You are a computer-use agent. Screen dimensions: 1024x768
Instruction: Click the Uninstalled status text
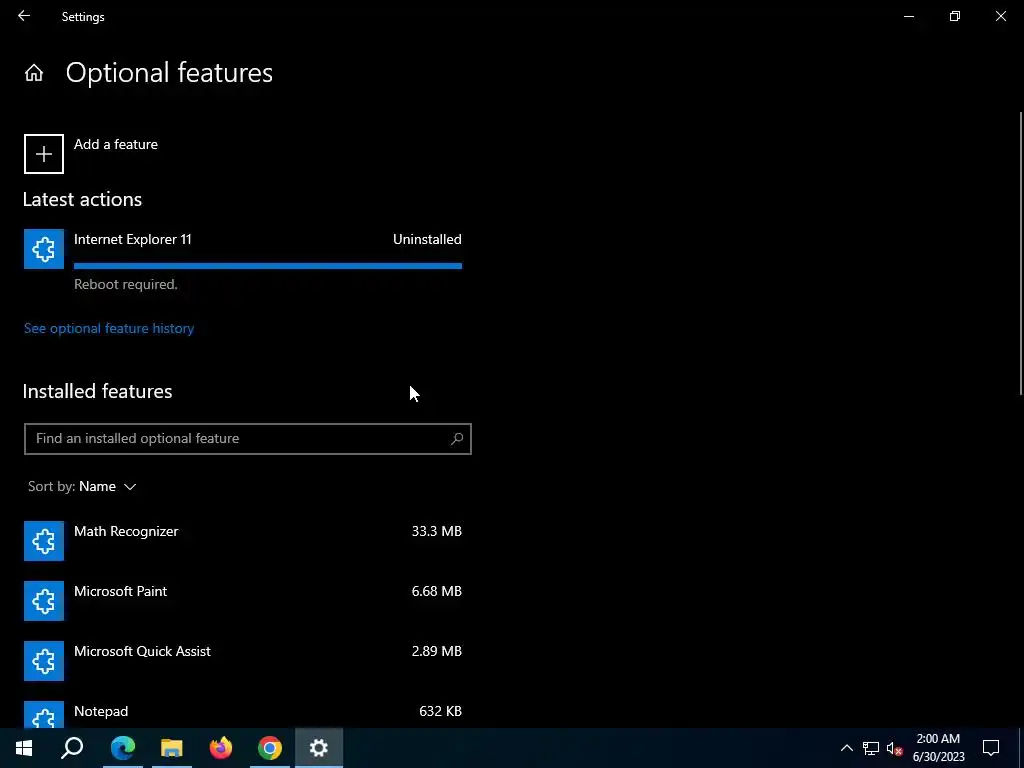427,239
